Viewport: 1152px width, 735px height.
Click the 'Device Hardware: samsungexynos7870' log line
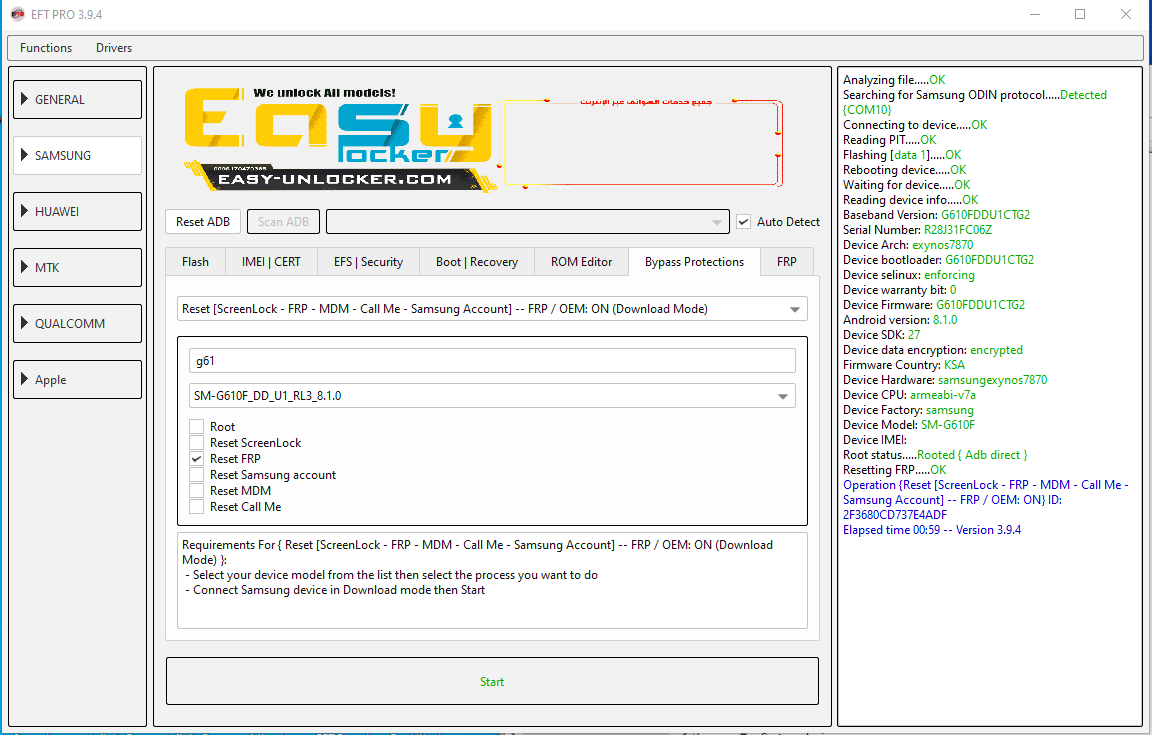[x=945, y=380]
